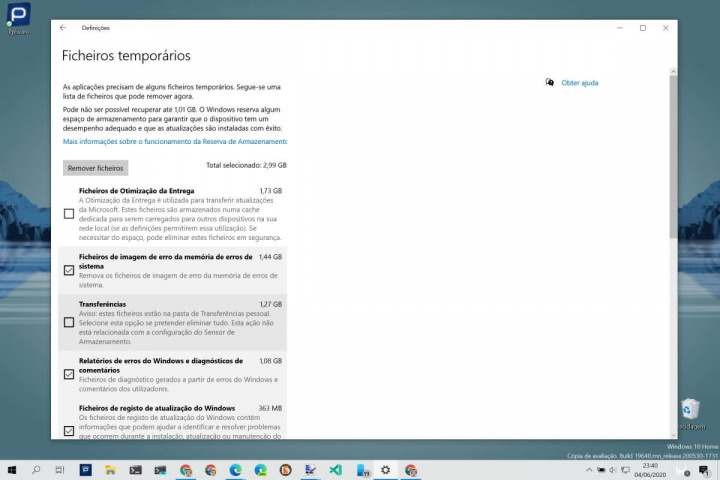This screenshot has height=480, width=720.
Task: Click the Obter ajuda link
Action: (x=579, y=83)
